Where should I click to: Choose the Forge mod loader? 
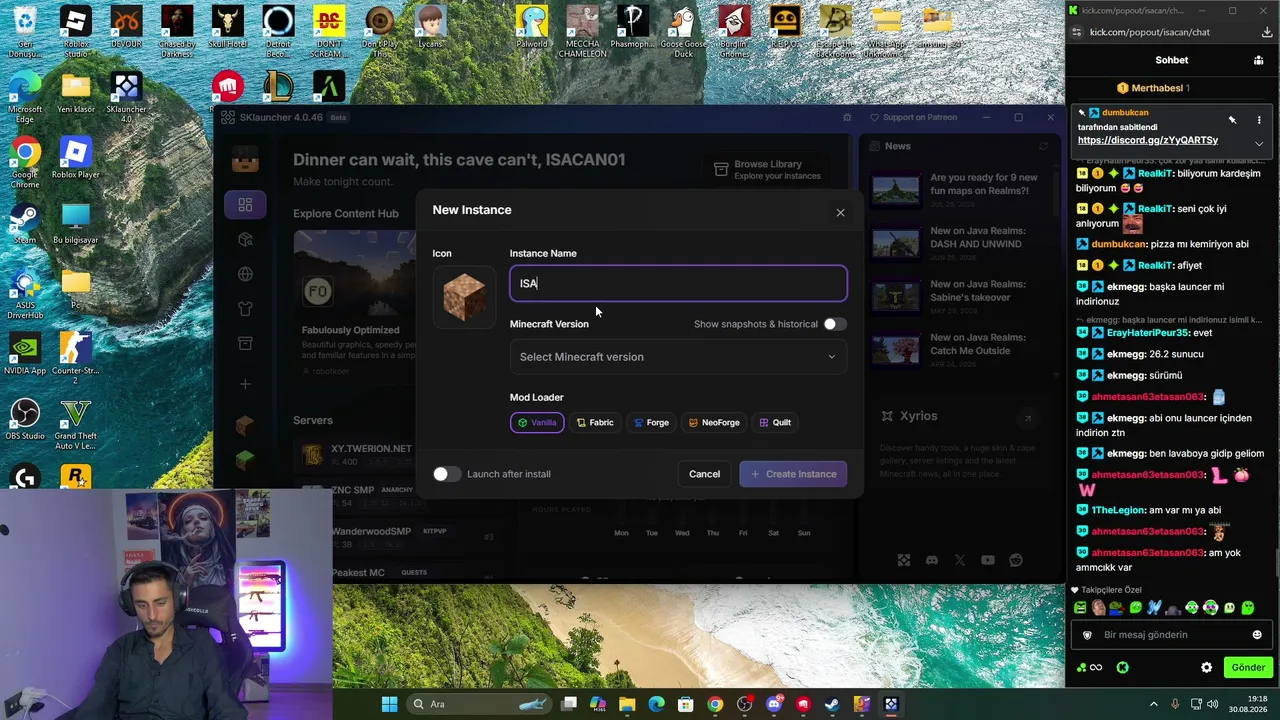click(x=651, y=423)
